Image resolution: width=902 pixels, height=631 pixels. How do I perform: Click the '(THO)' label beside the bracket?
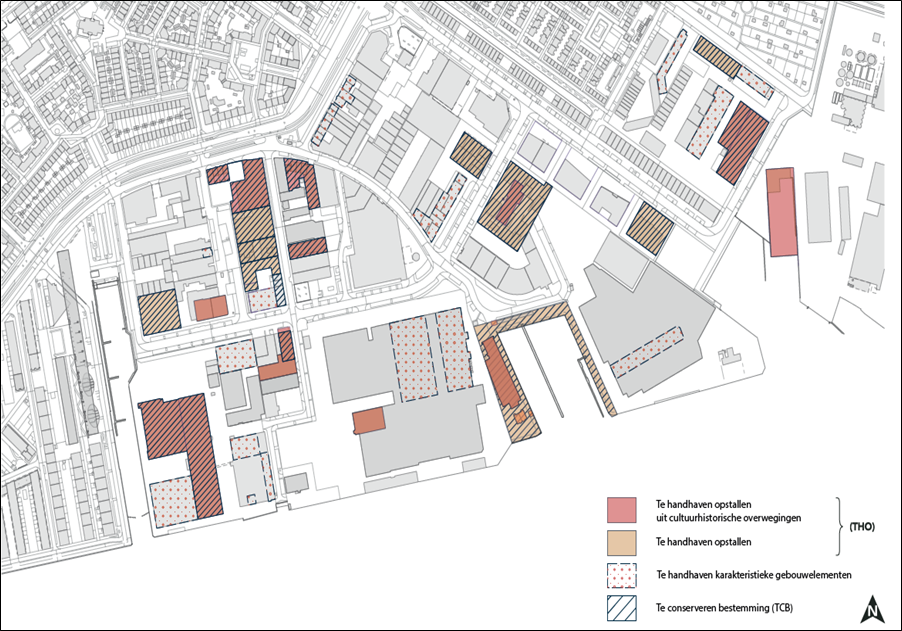pyautogui.click(x=862, y=526)
